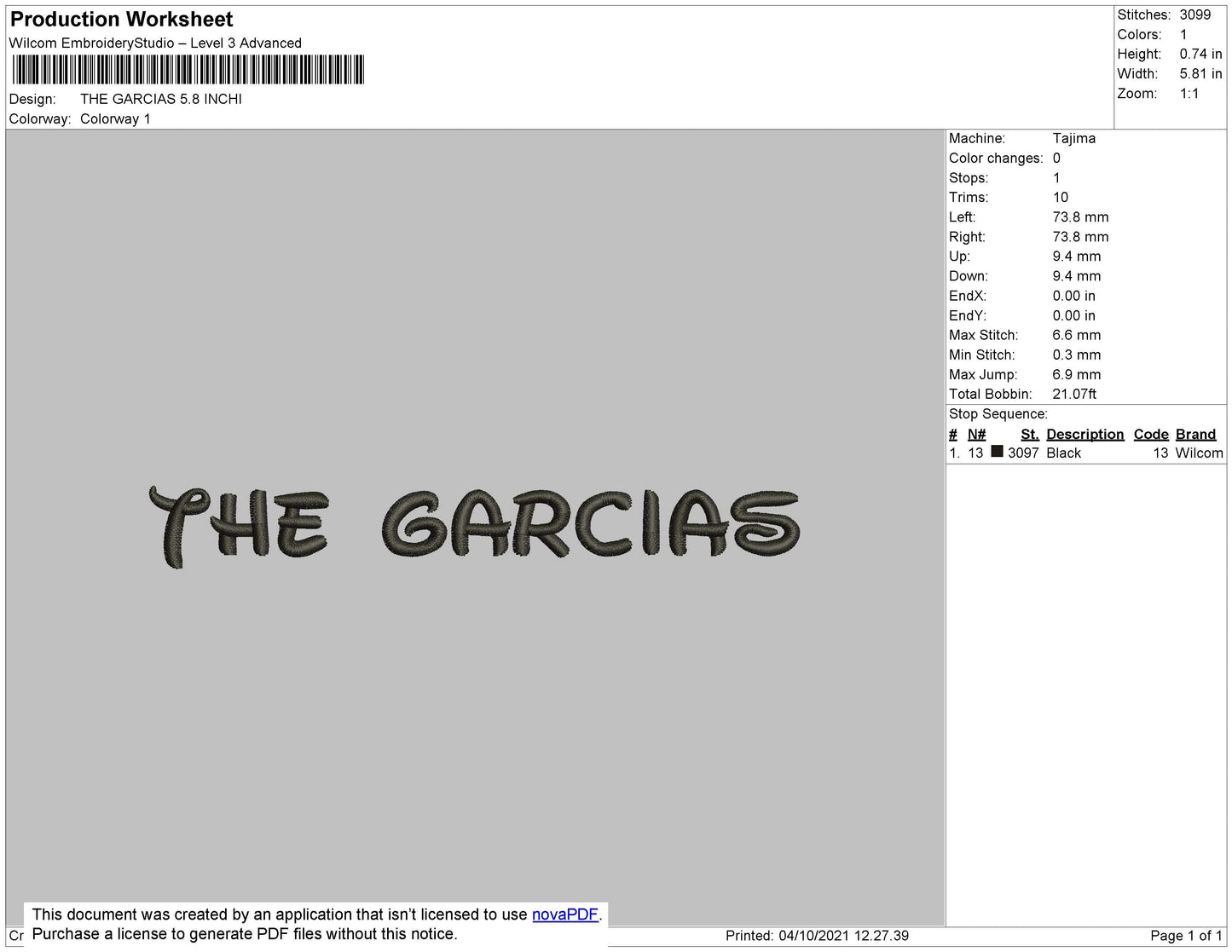Click the printed date '04/10/2021 12.27.39'
This screenshot has height=952, width=1232.
(x=843, y=936)
